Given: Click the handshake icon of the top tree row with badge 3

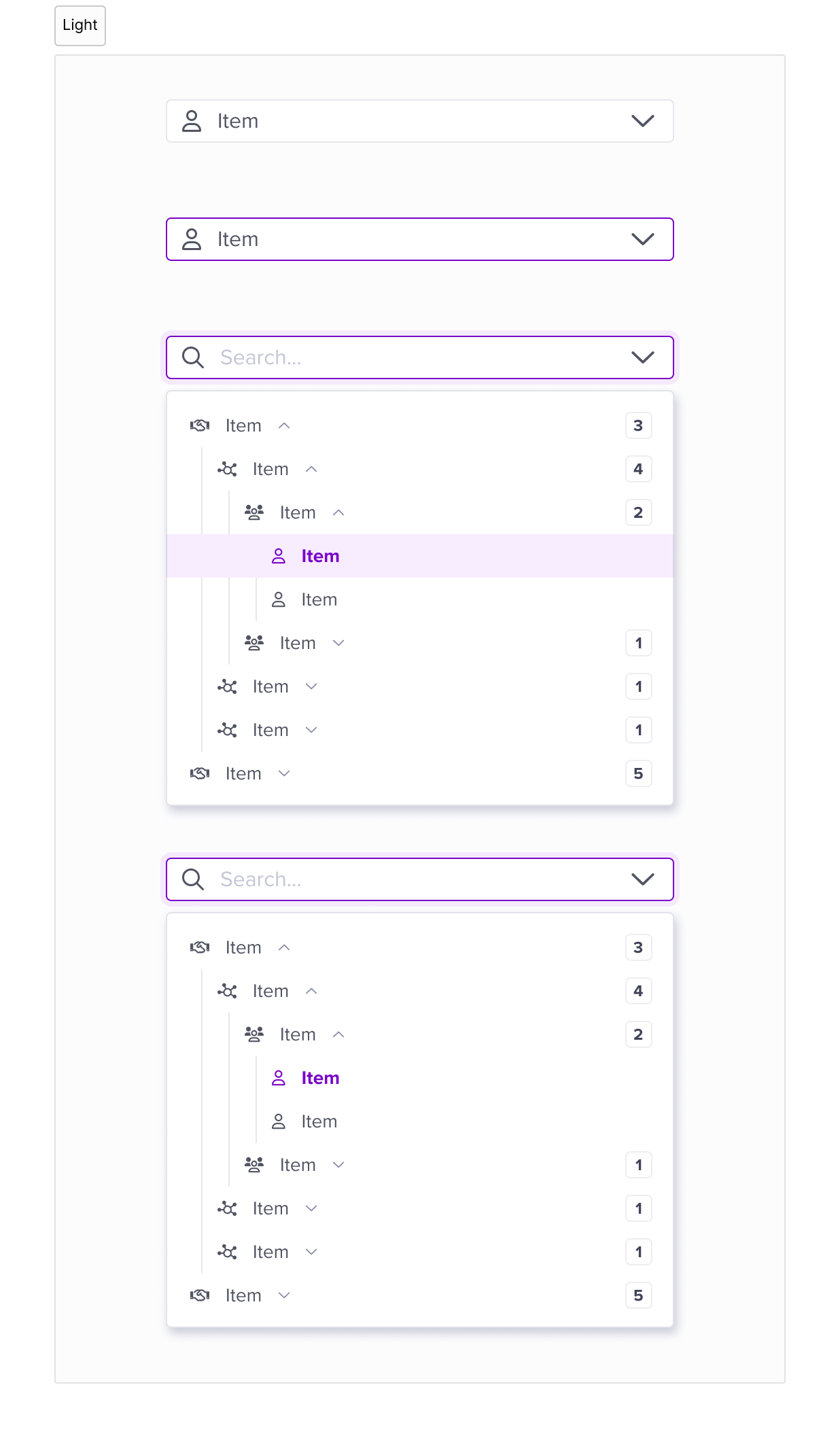Looking at the screenshot, I should (200, 425).
